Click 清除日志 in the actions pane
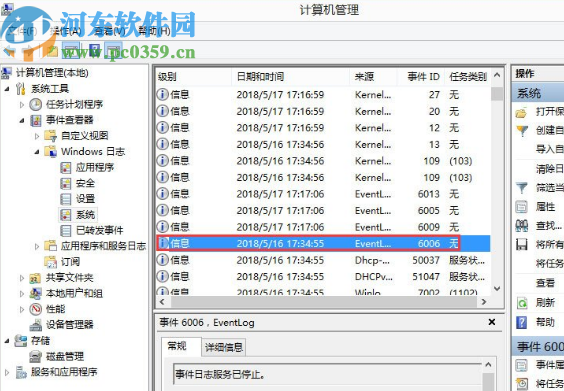The height and width of the screenshot is (391, 564). [x=549, y=168]
